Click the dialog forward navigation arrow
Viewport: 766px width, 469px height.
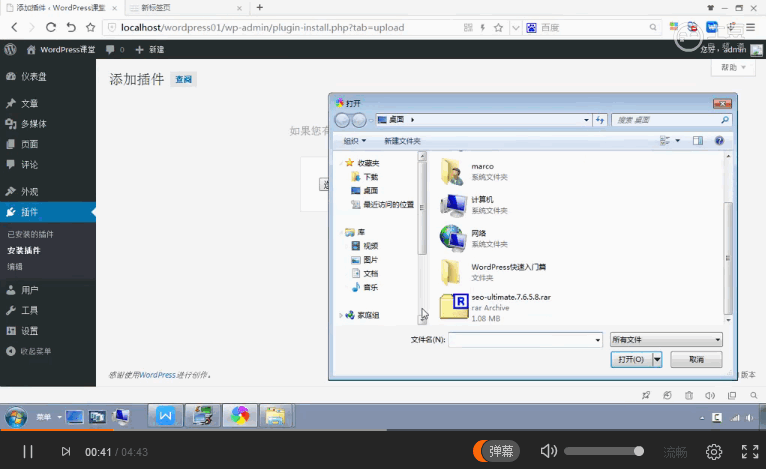point(359,120)
